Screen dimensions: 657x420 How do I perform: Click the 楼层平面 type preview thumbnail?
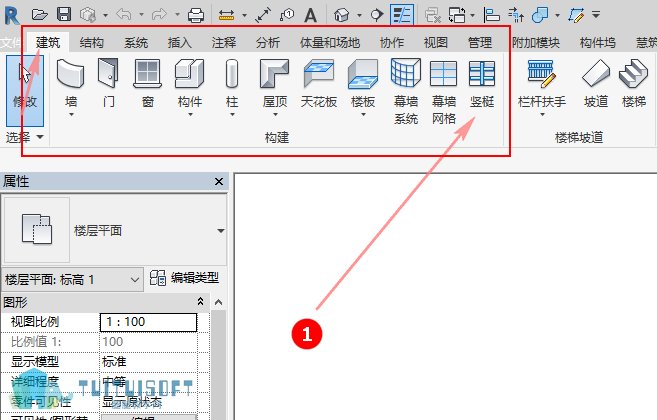tap(37, 230)
